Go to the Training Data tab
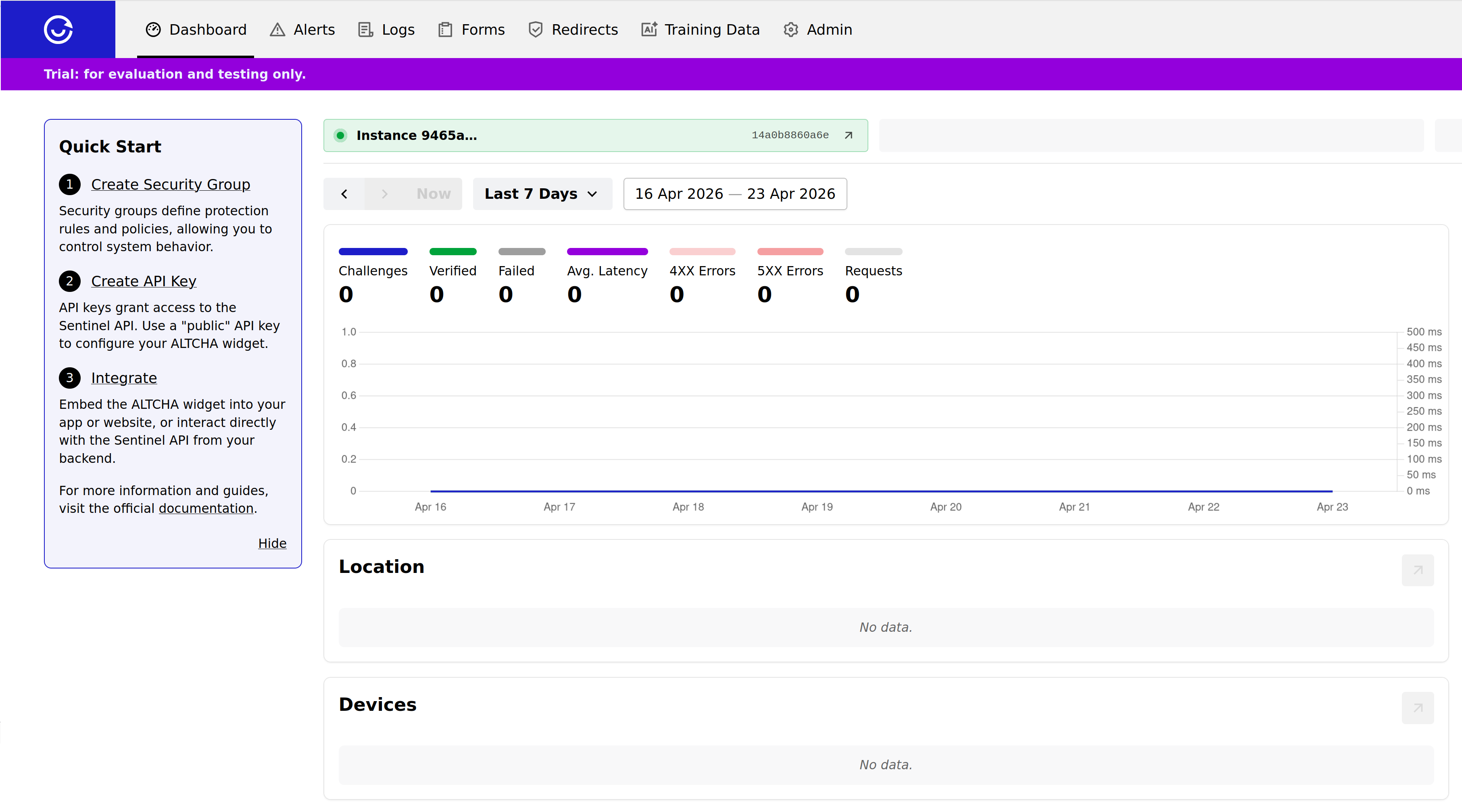This screenshot has width=1462, height=812. coord(701,29)
